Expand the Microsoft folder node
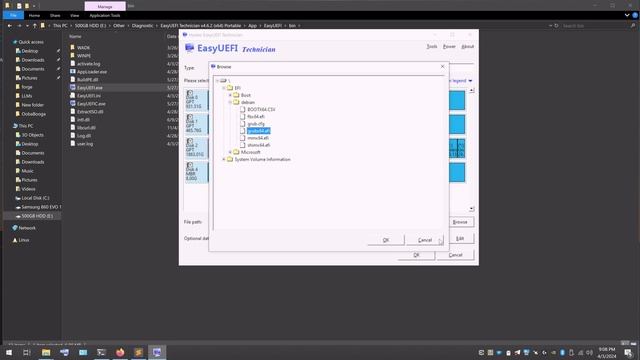Image resolution: width=640 pixels, height=360 pixels. pyautogui.click(x=230, y=152)
